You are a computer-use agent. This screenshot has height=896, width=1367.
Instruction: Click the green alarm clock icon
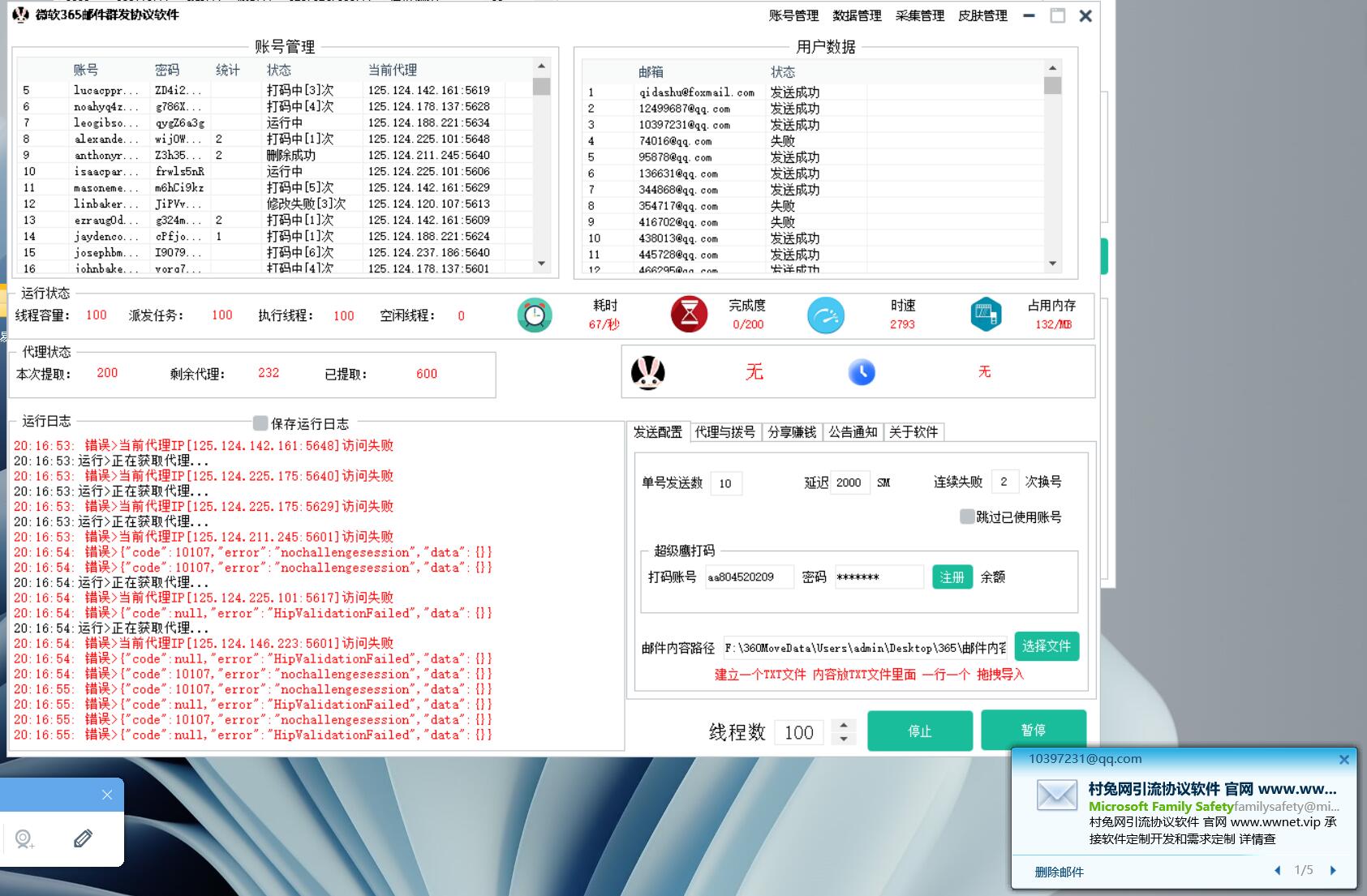pos(535,315)
